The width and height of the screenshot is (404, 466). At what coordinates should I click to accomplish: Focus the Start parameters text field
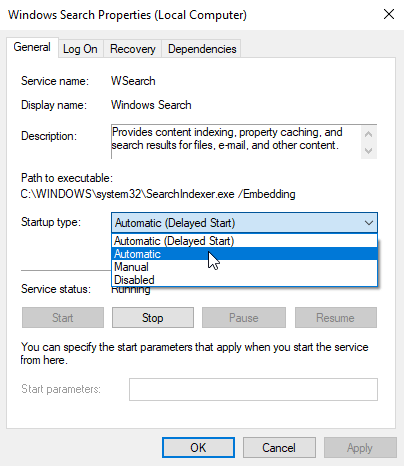click(x=253, y=389)
